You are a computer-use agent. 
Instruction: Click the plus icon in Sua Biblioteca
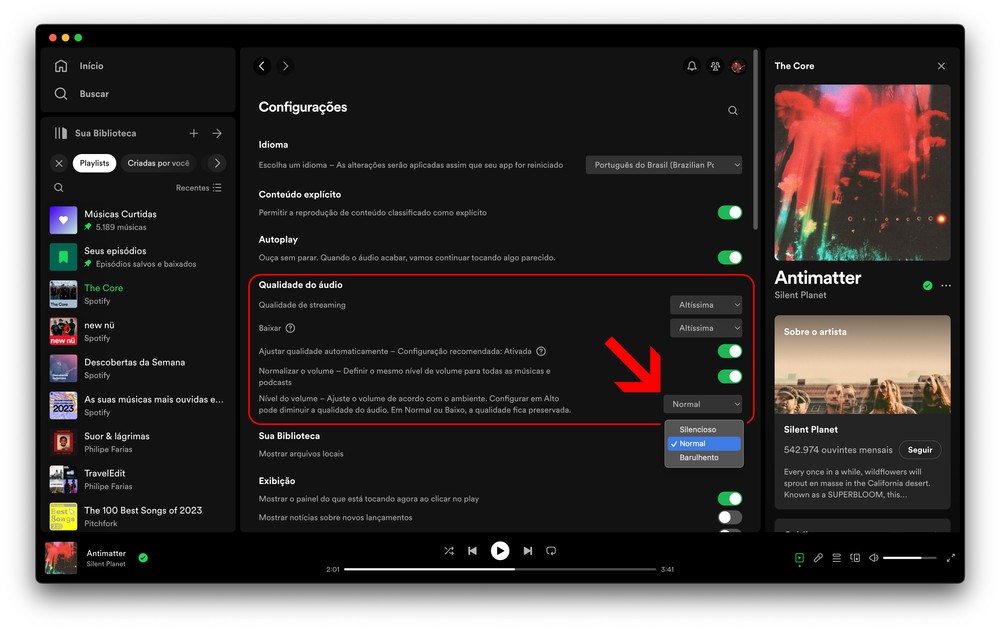click(194, 133)
